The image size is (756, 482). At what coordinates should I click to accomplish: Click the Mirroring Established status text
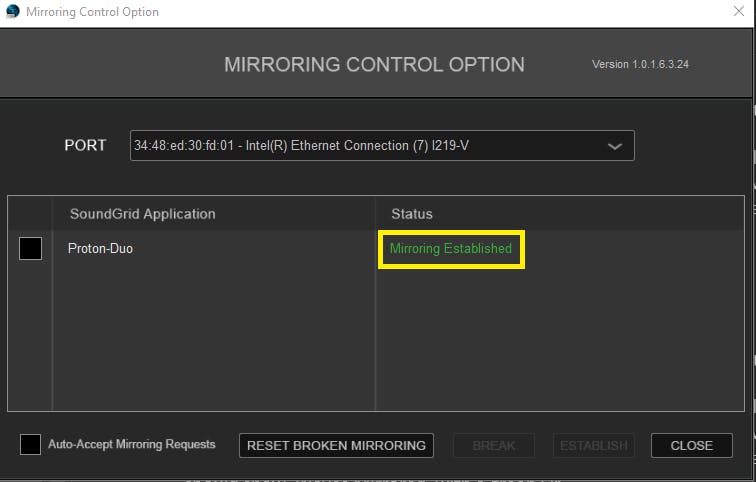451,248
